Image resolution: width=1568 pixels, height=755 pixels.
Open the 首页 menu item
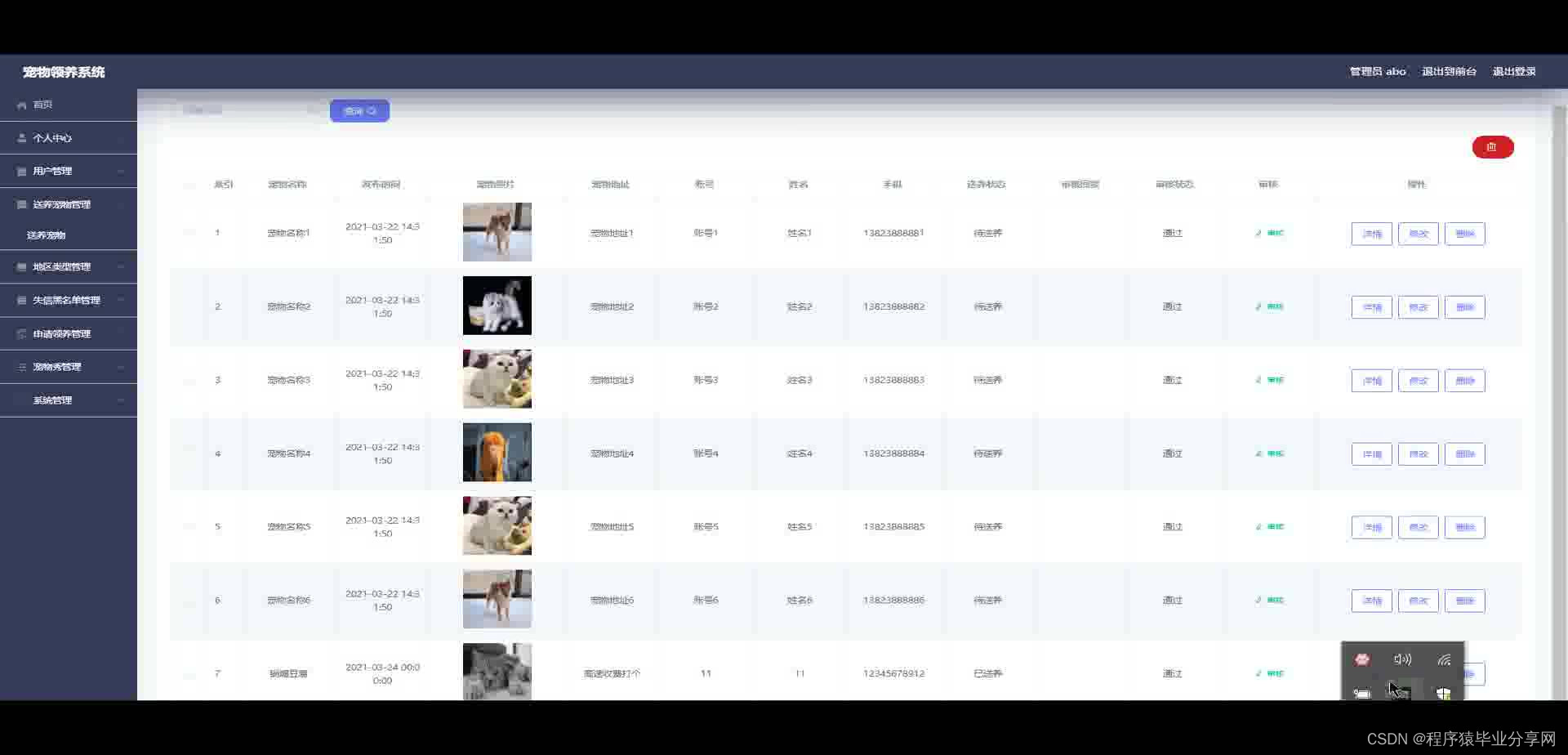69,105
